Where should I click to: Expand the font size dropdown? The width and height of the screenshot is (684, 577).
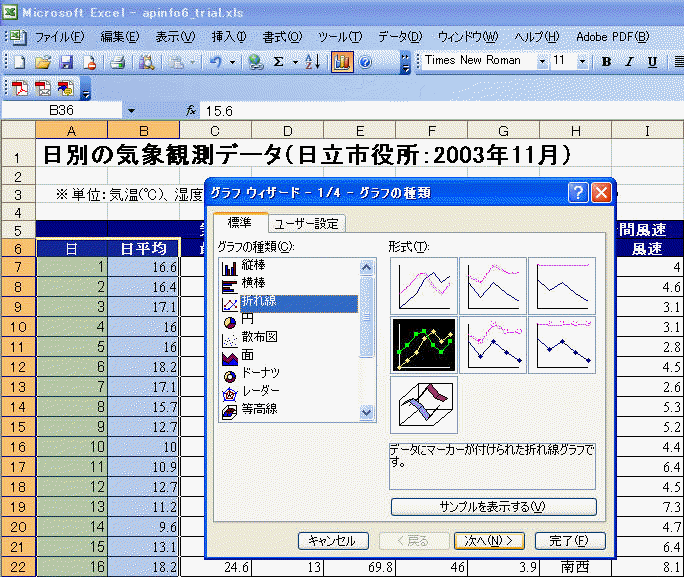pos(585,62)
